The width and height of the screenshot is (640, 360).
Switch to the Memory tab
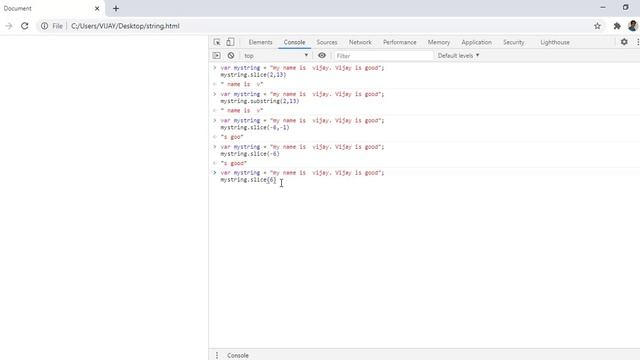click(439, 42)
